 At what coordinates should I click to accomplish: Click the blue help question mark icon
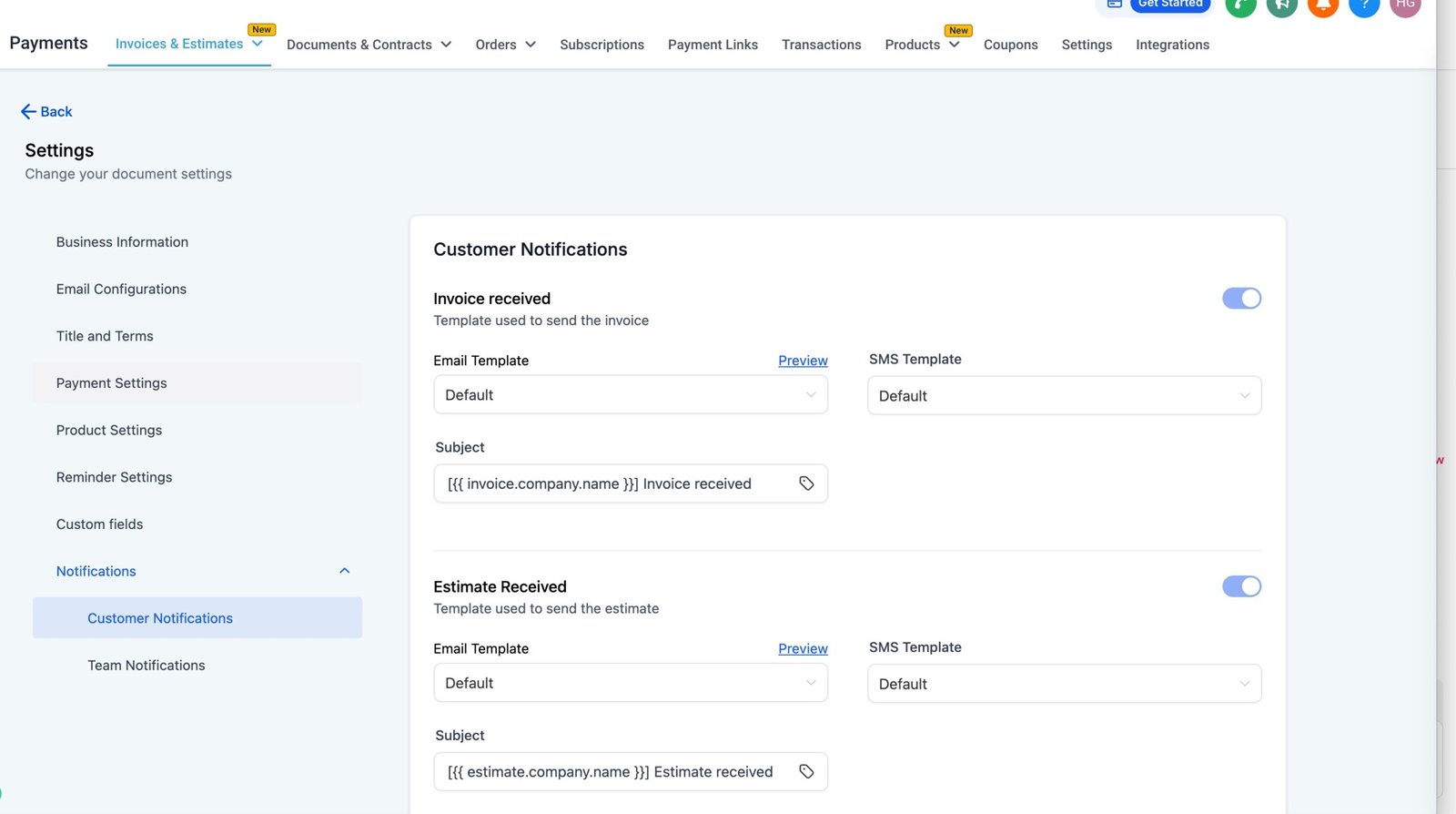(x=1363, y=5)
